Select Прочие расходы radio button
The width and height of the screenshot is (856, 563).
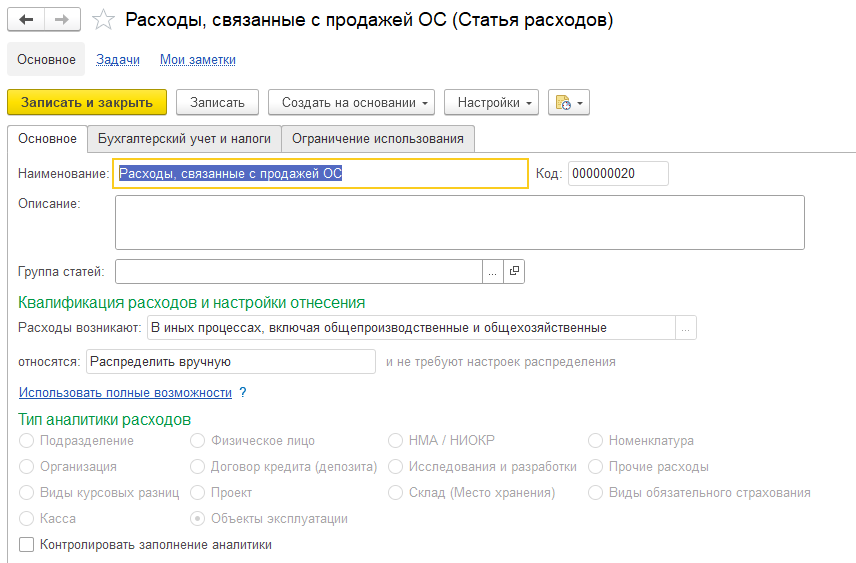pos(596,467)
